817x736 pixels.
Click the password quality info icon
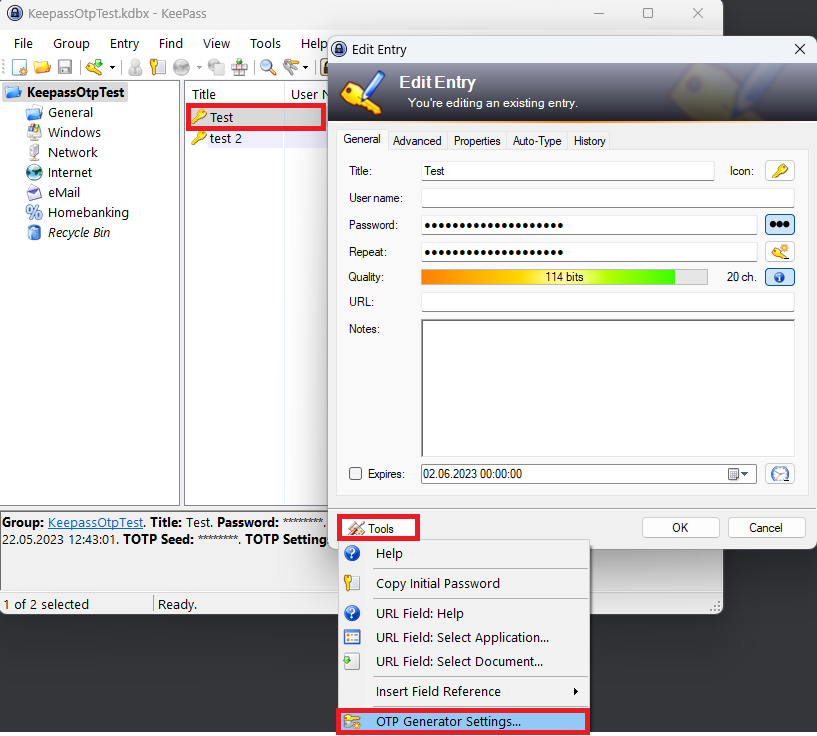[x=779, y=277]
